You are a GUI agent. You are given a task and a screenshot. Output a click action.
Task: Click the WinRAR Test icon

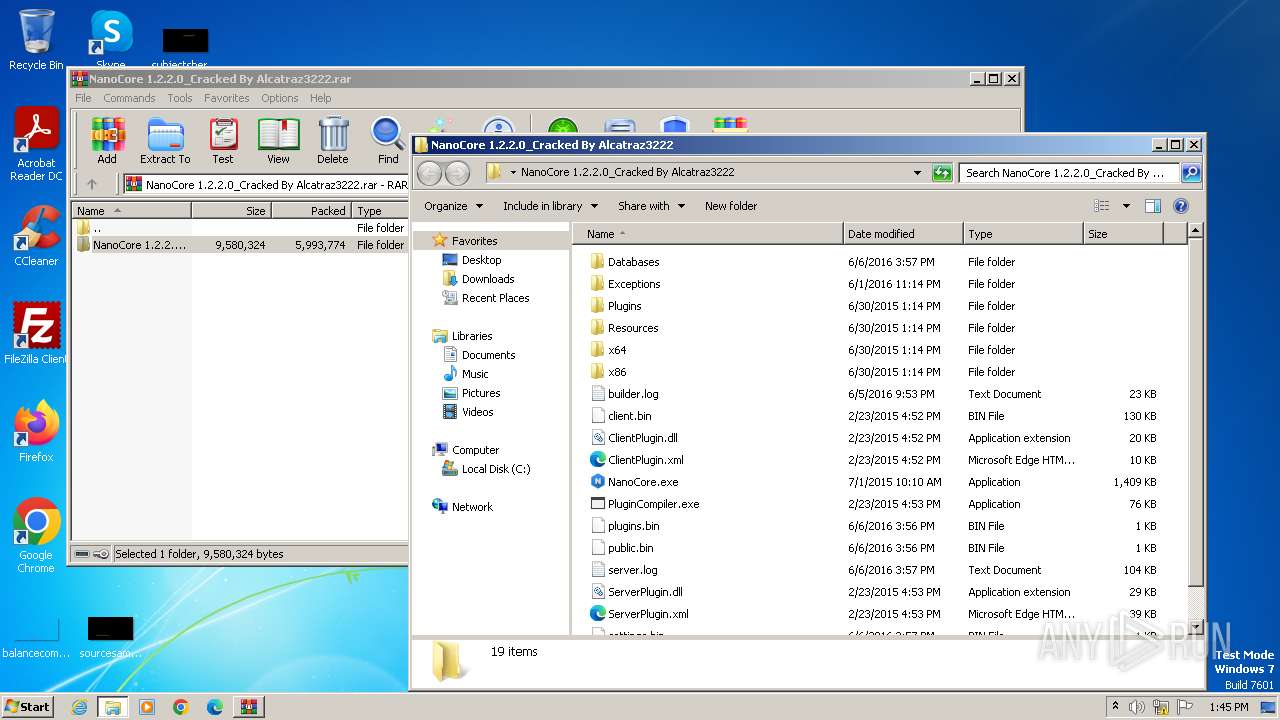[x=223, y=140]
